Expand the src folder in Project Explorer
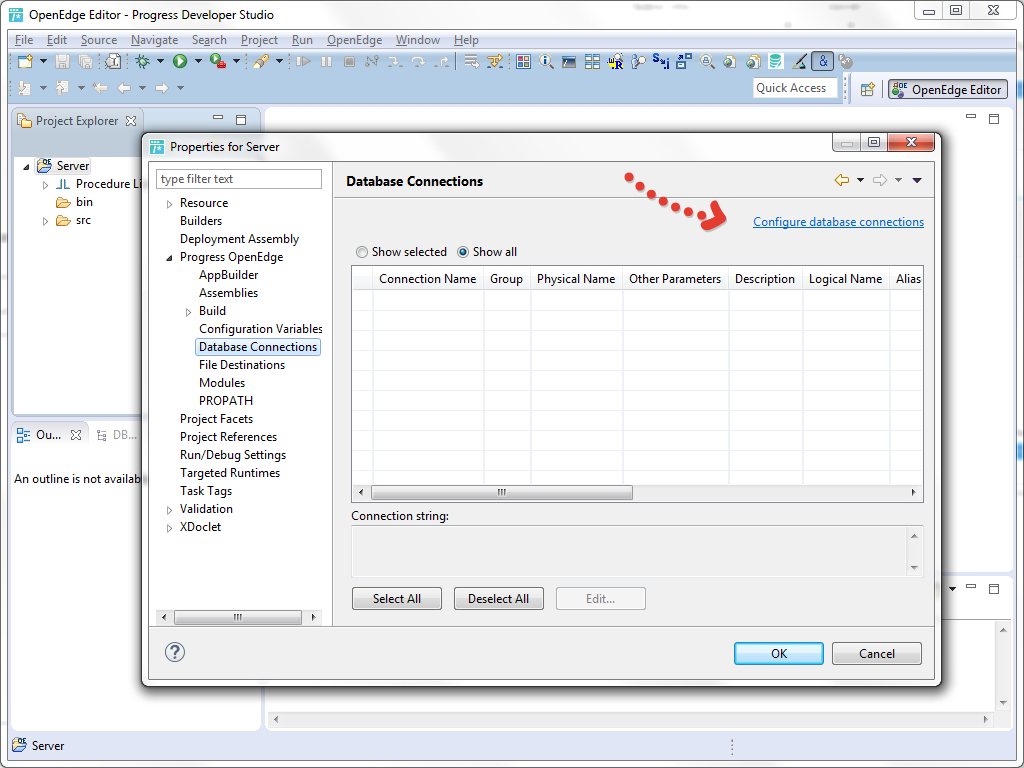1024x768 pixels. 45,221
